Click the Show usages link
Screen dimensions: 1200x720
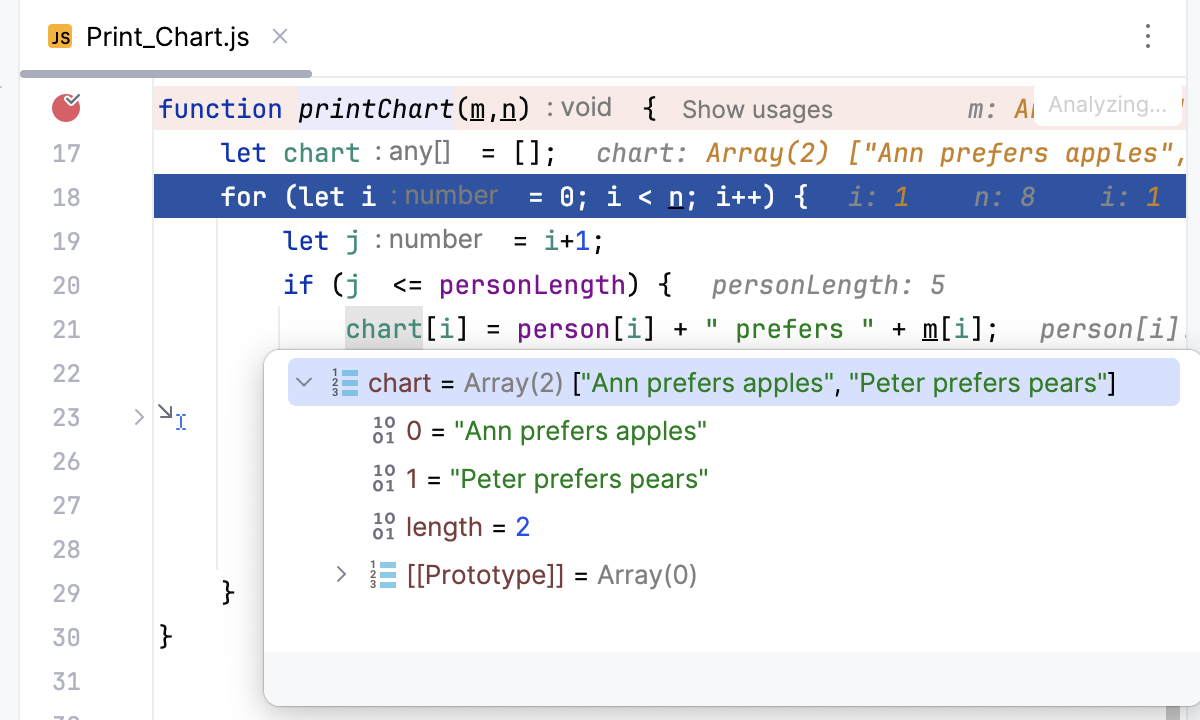click(757, 109)
